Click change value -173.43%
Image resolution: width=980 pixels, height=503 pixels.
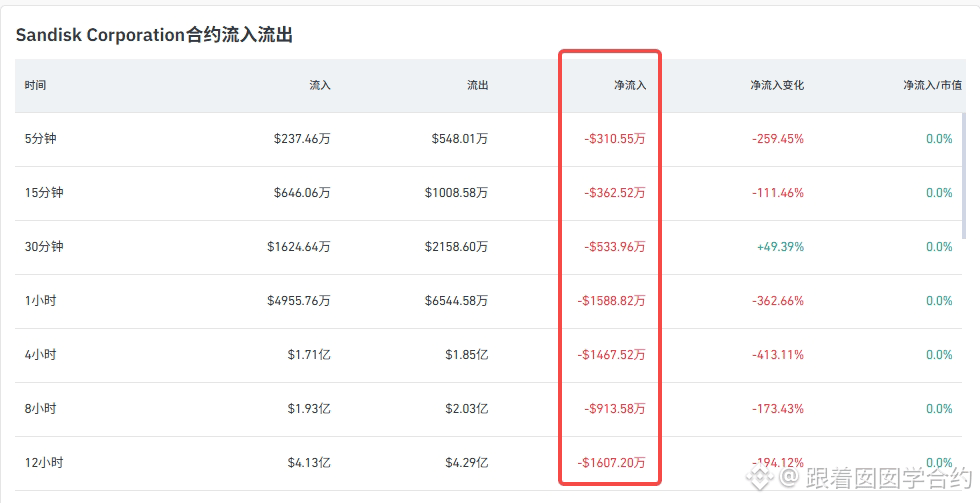778,409
